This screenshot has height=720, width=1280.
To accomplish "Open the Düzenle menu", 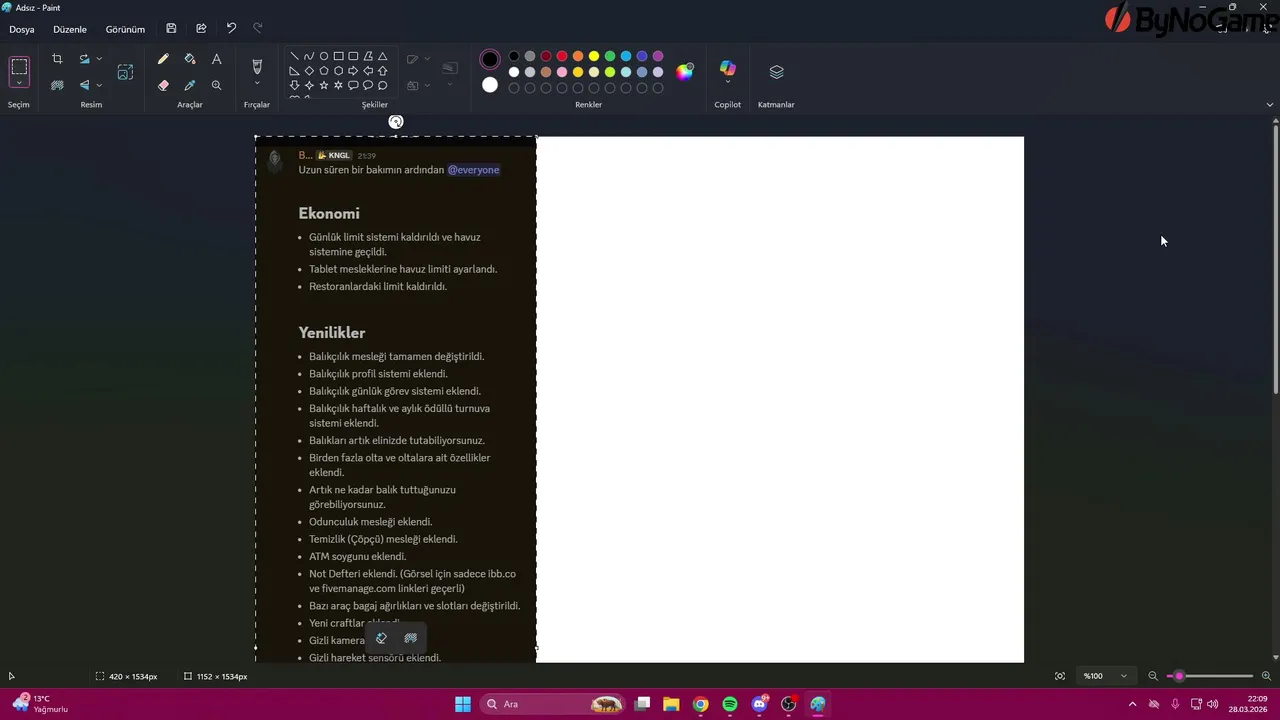I will (70, 29).
